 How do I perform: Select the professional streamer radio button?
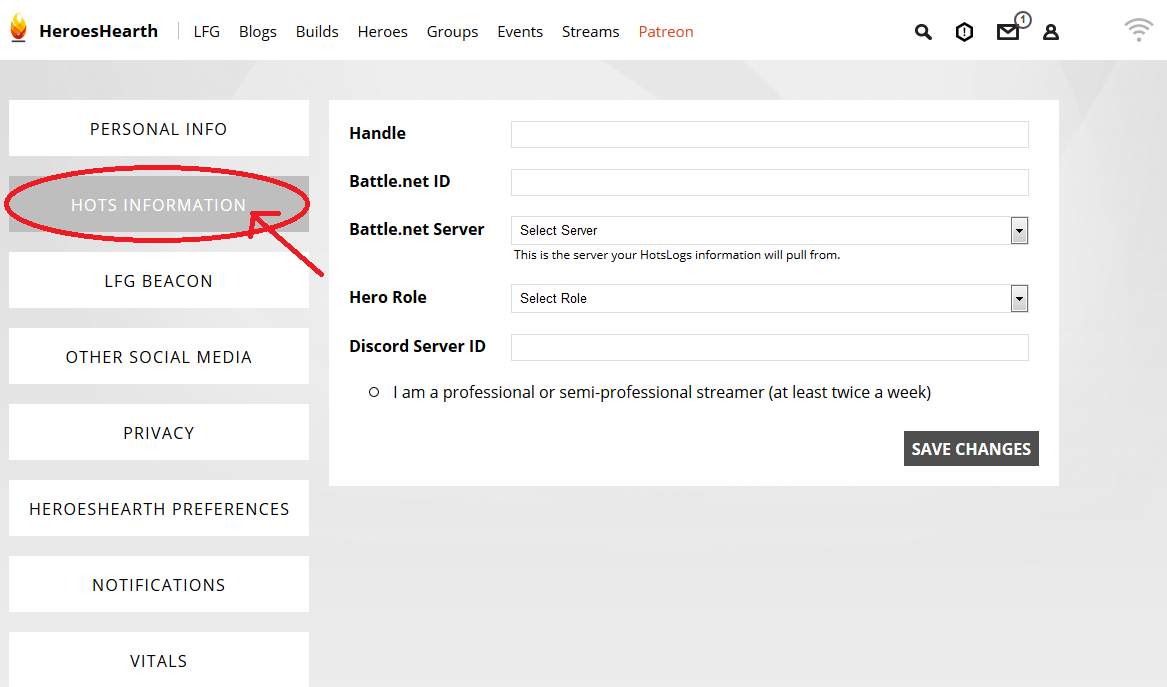[x=374, y=392]
